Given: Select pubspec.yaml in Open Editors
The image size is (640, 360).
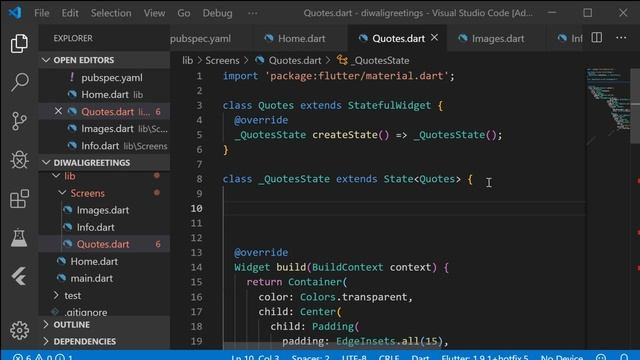Looking at the screenshot, I should [112, 78].
